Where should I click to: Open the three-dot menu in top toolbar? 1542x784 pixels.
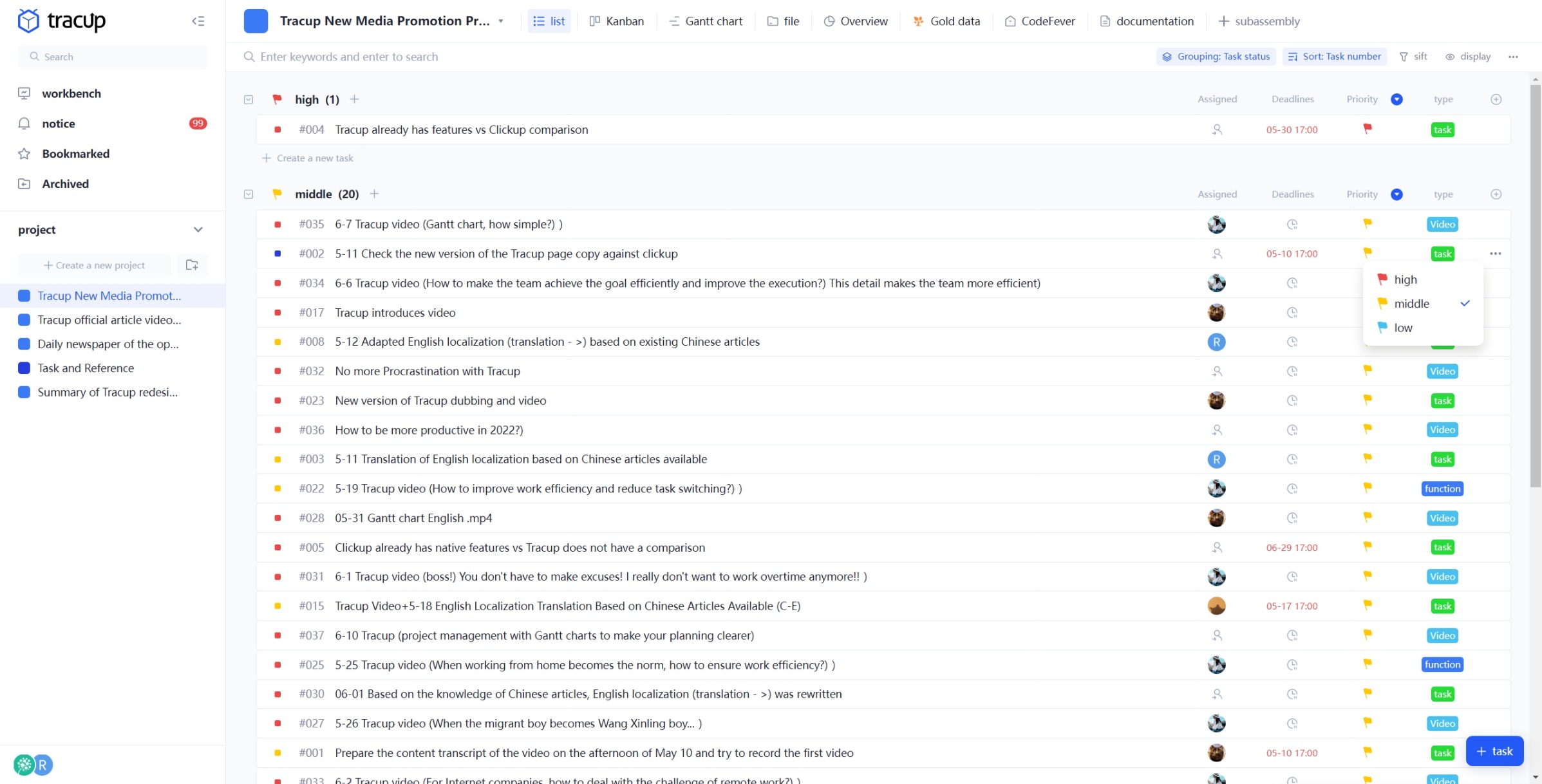click(x=1513, y=57)
